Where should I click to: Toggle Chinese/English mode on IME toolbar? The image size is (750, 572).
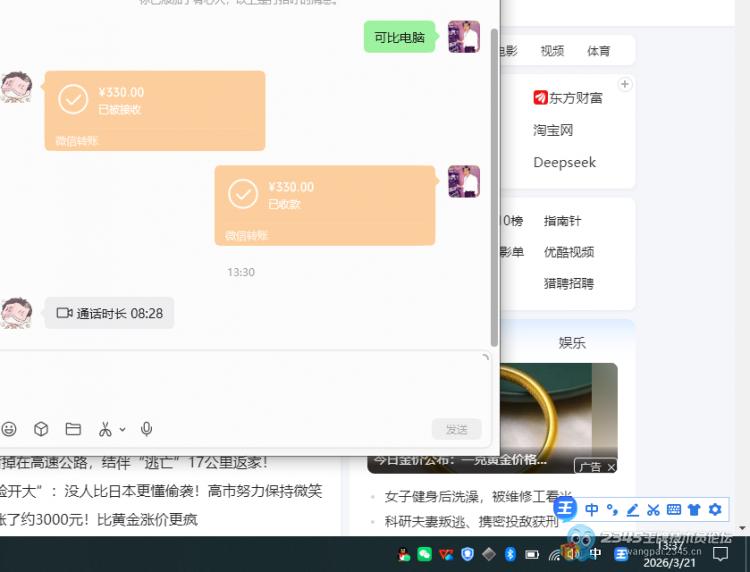[592, 509]
